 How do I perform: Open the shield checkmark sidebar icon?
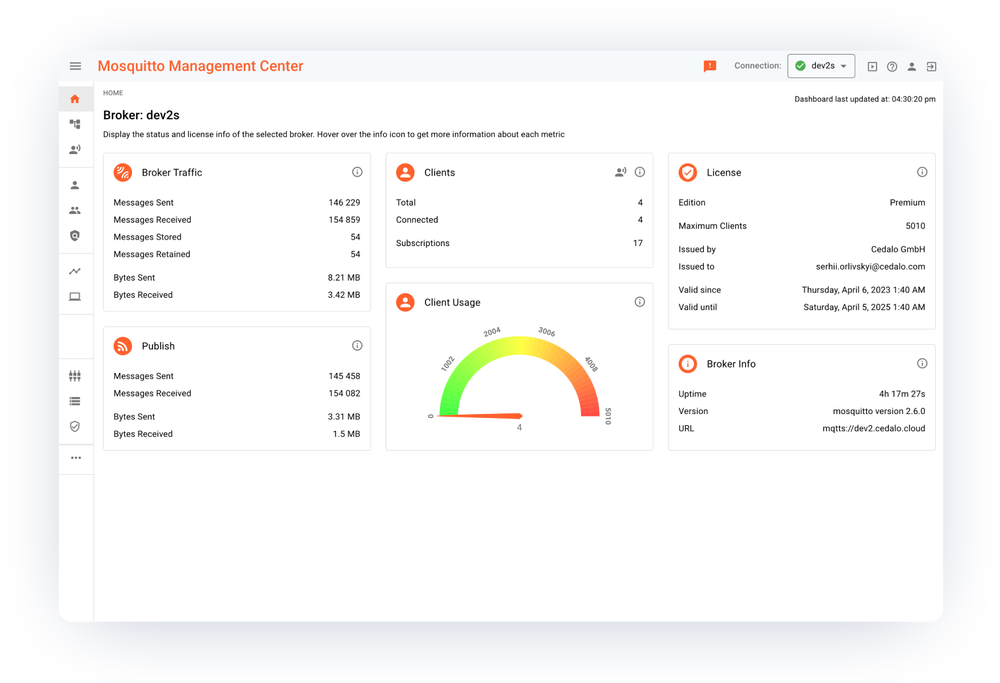tap(75, 426)
